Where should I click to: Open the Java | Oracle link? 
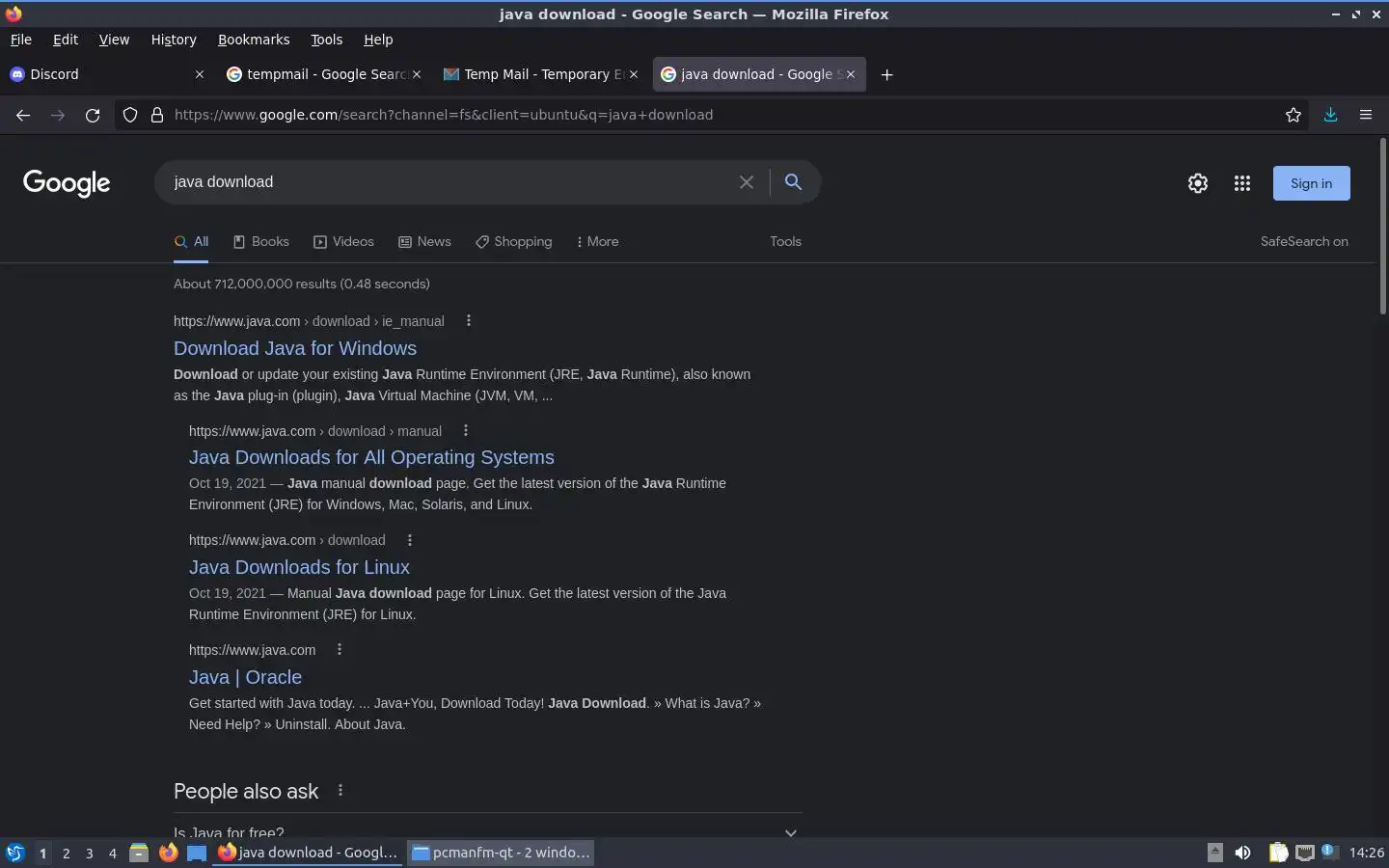[245, 677]
